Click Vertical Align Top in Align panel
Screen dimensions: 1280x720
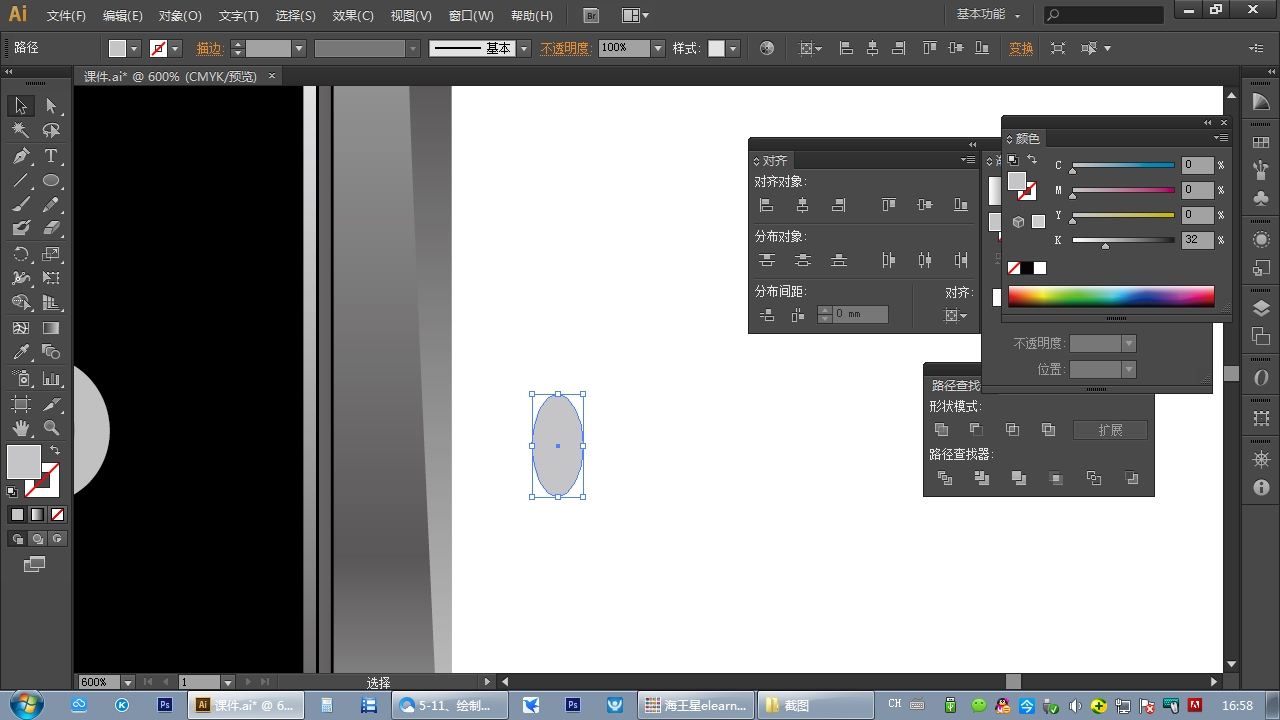888,205
